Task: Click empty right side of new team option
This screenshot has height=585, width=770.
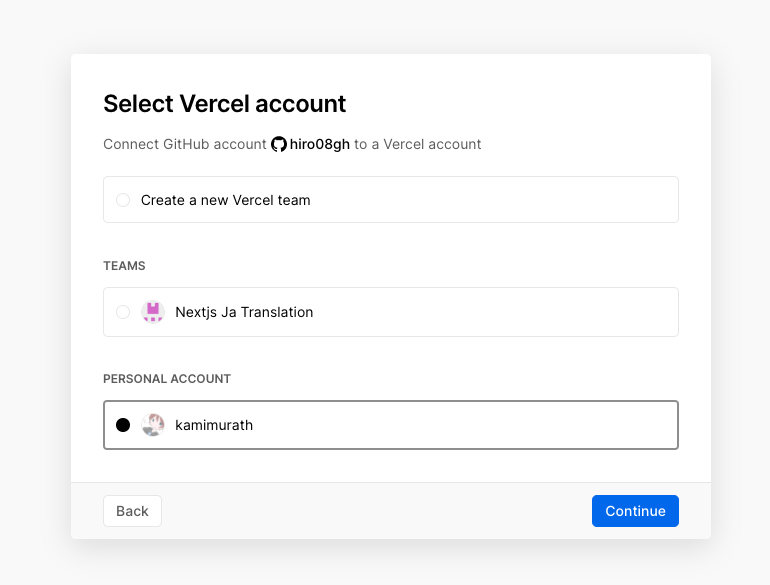Action: pyautogui.click(x=520, y=200)
